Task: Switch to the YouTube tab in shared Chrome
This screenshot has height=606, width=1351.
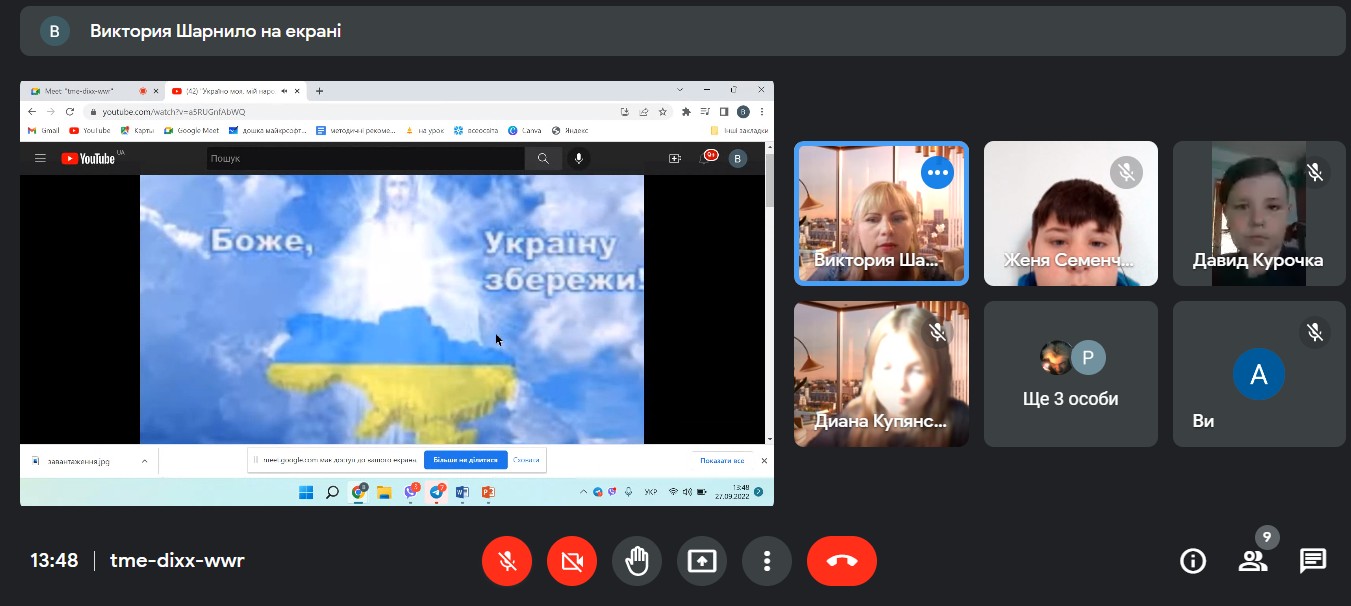Action: pyautogui.click(x=236, y=91)
